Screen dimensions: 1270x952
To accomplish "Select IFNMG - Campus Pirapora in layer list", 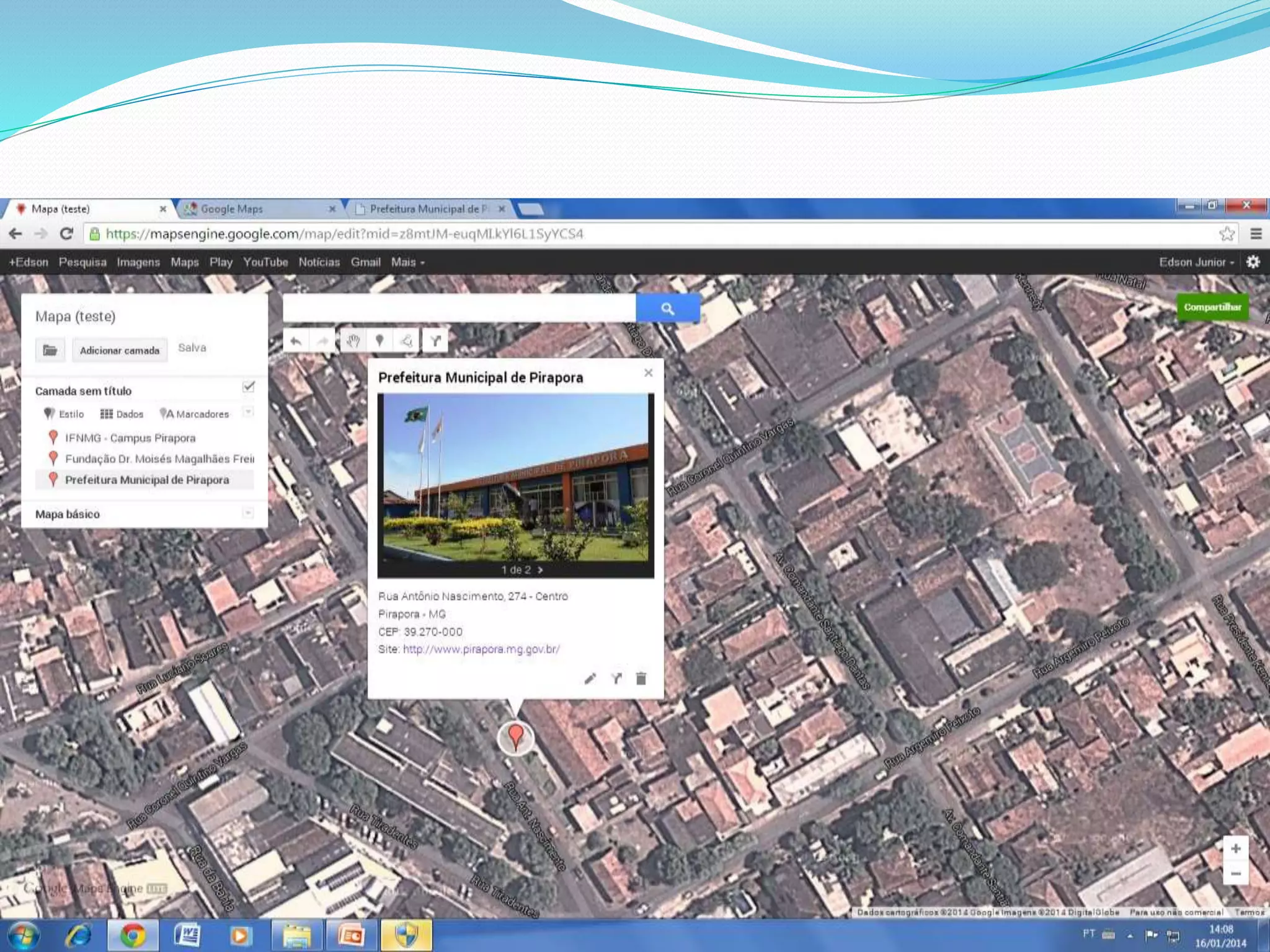I will tap(130, 438).
